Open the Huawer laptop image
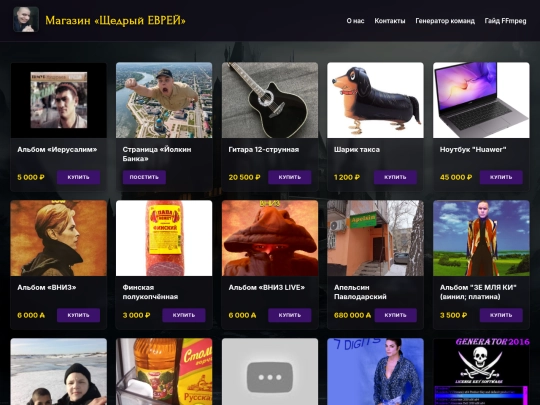Viewport: 540px width, 405px height. tap(481, 100)
